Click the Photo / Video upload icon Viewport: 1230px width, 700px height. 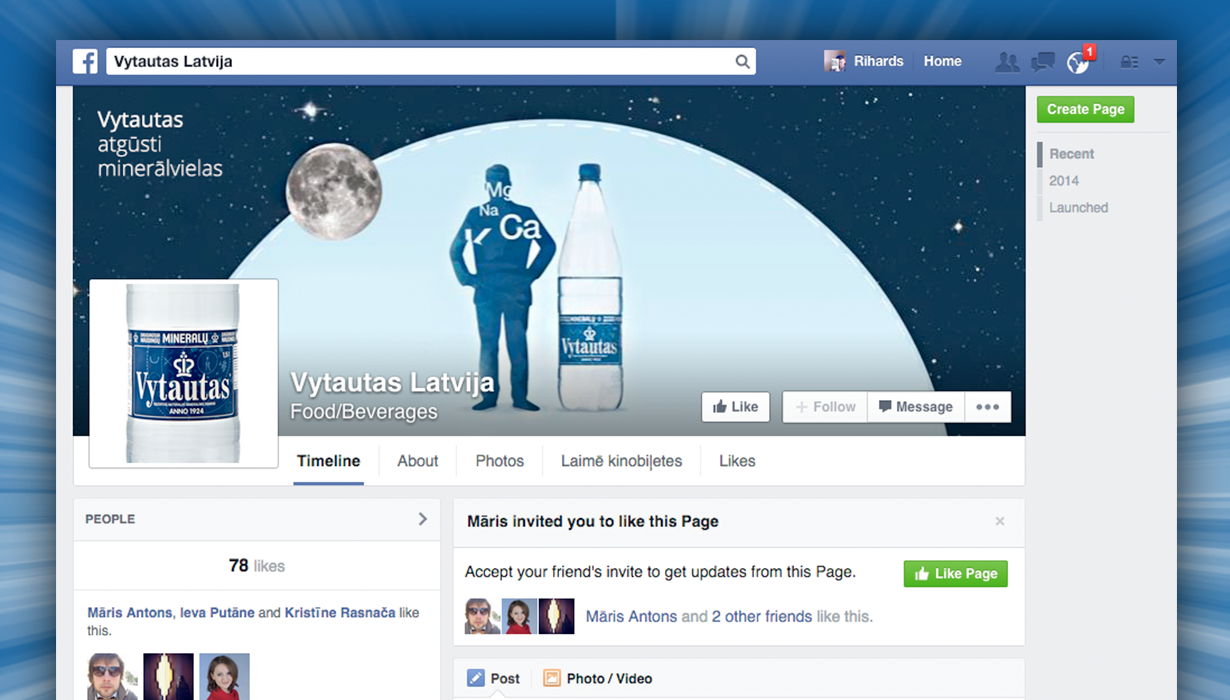click(x=552, y=677)
